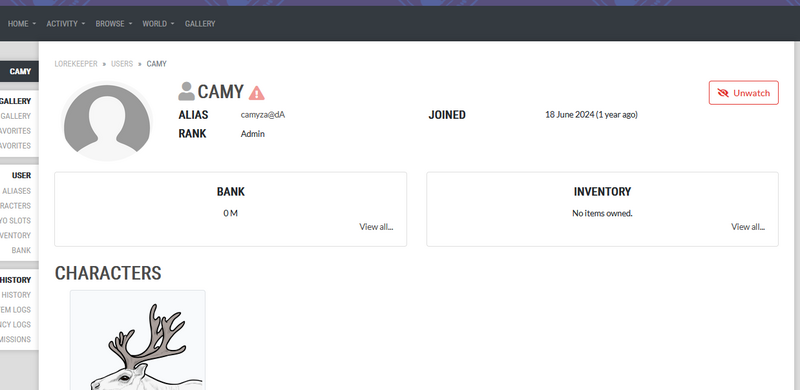Open MYO SLOTS in the sidebar
This screenshot has width=800, height=390.
click(x=15, y=221)
